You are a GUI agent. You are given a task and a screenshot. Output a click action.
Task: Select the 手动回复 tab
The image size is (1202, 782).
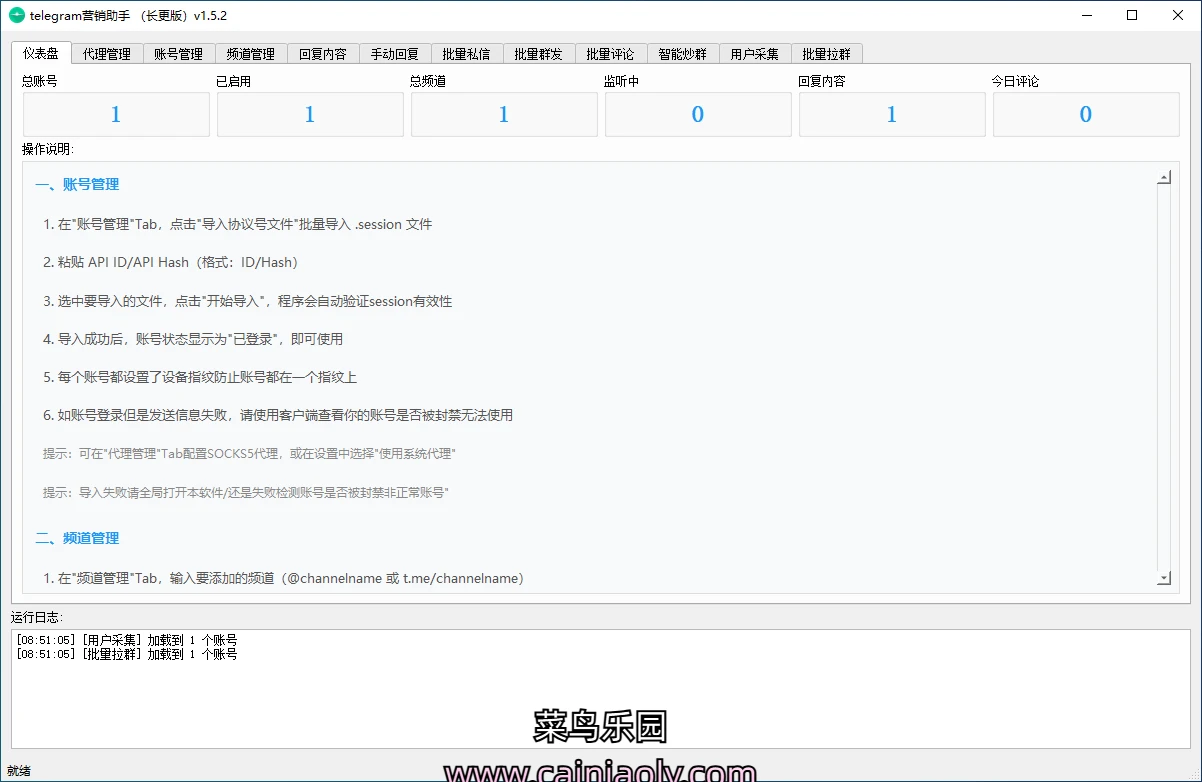click(395, 54)
